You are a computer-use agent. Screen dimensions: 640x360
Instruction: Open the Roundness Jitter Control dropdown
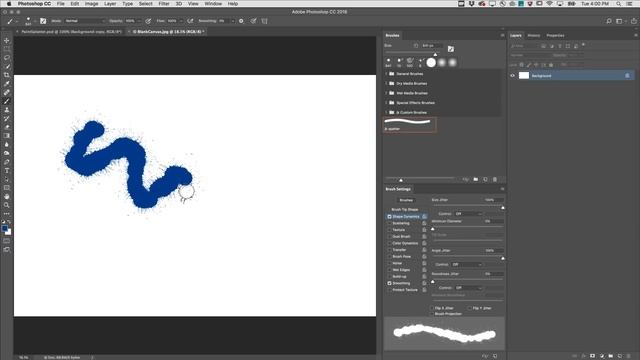click(x=469, y=288)
